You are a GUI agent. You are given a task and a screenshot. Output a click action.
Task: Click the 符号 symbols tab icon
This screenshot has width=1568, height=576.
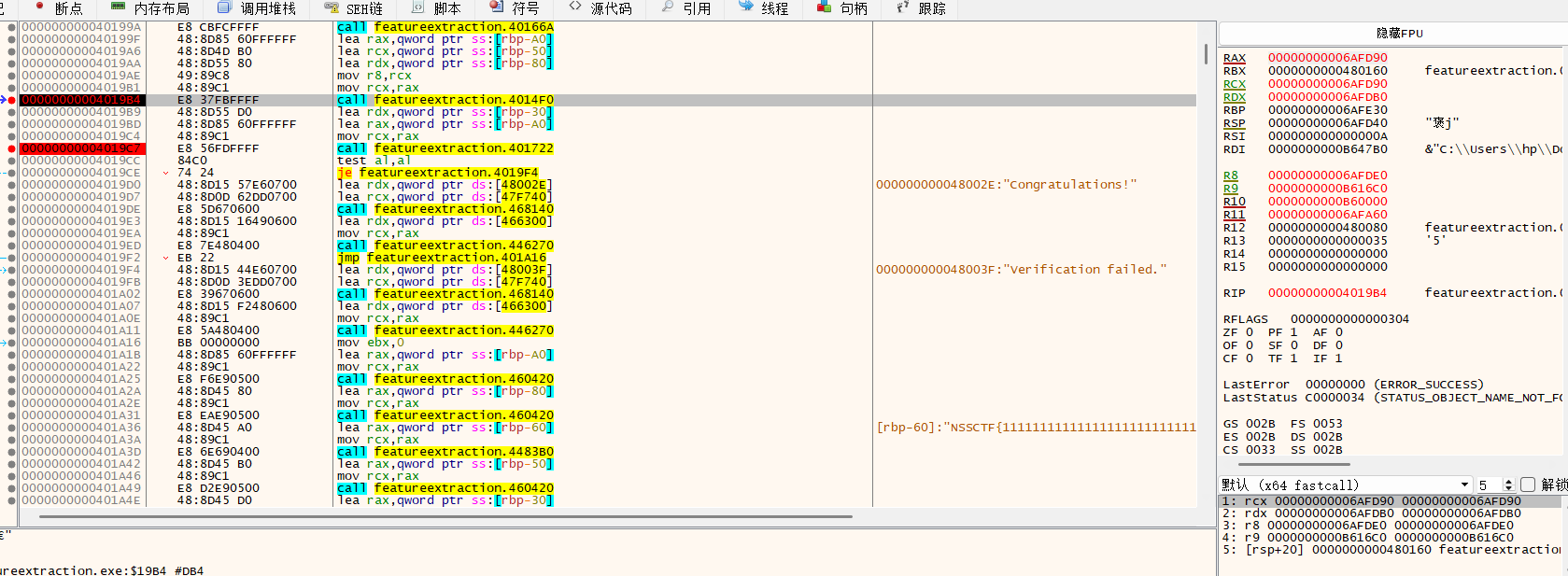point(497,7)
